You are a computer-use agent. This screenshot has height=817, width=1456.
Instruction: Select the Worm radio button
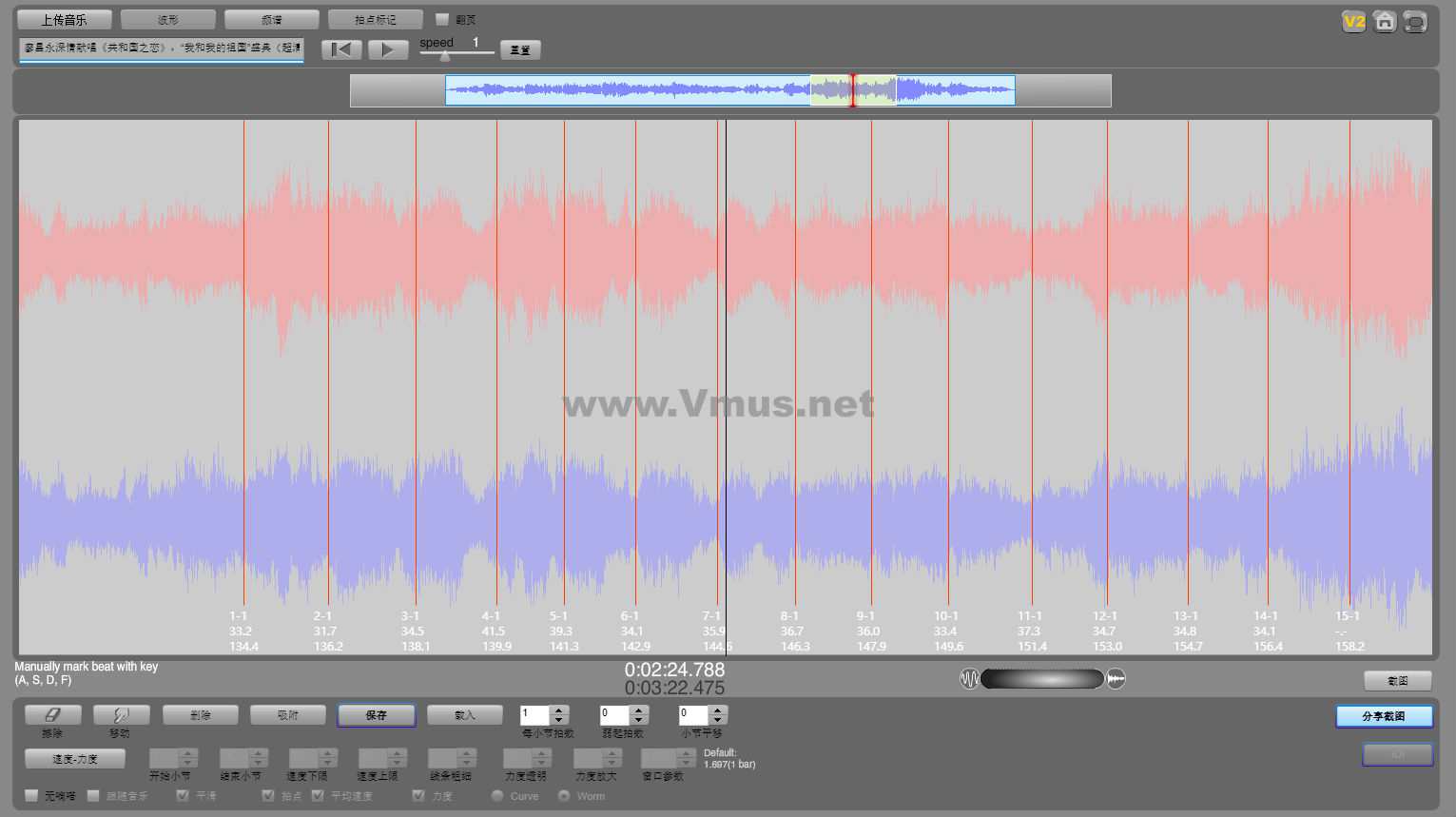(564, 795)
